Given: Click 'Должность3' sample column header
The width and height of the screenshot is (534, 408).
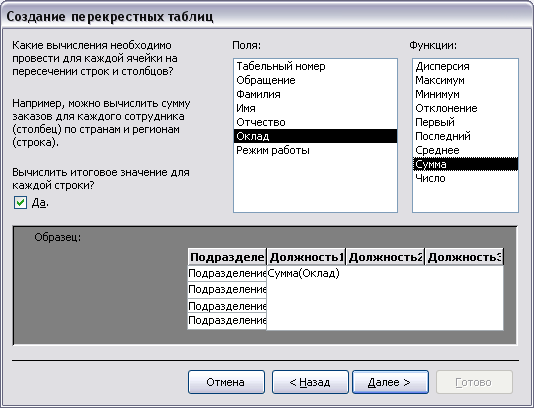Looking at the screenshot, I should pyautogui.click(x=464, y=257).
